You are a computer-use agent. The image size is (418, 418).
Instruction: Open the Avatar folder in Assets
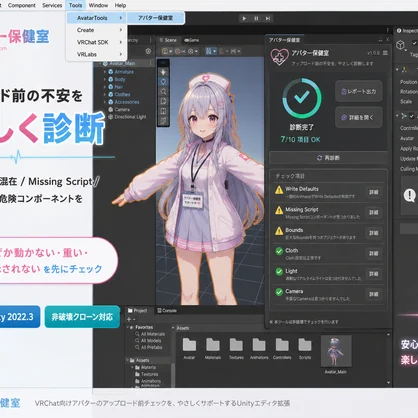[189, 348]
